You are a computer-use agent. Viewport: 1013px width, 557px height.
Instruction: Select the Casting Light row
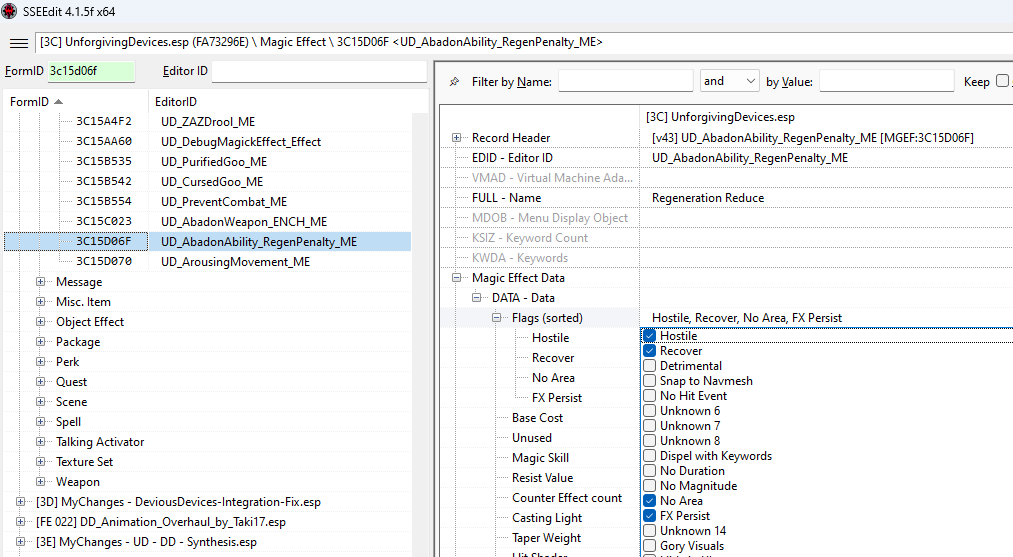click(x=547, y=518)
